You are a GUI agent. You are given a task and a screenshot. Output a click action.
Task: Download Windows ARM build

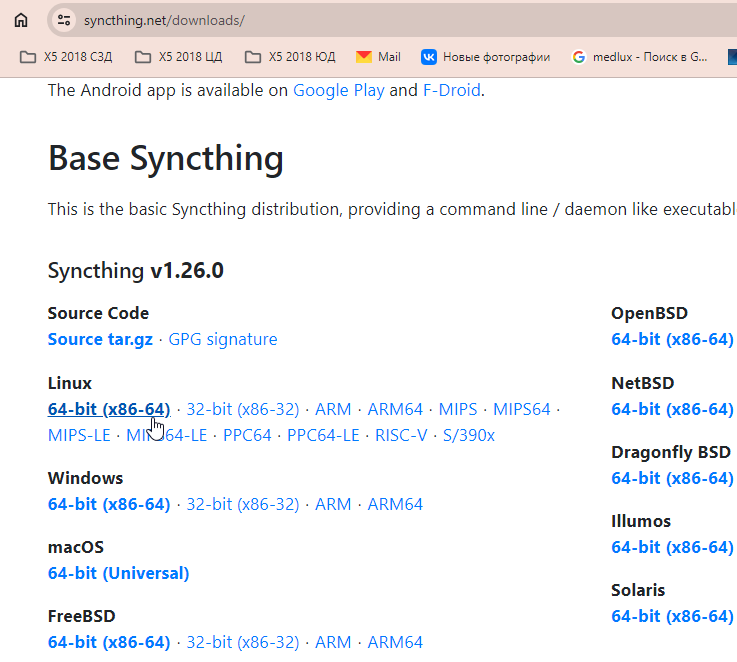[x=333, y=504]
